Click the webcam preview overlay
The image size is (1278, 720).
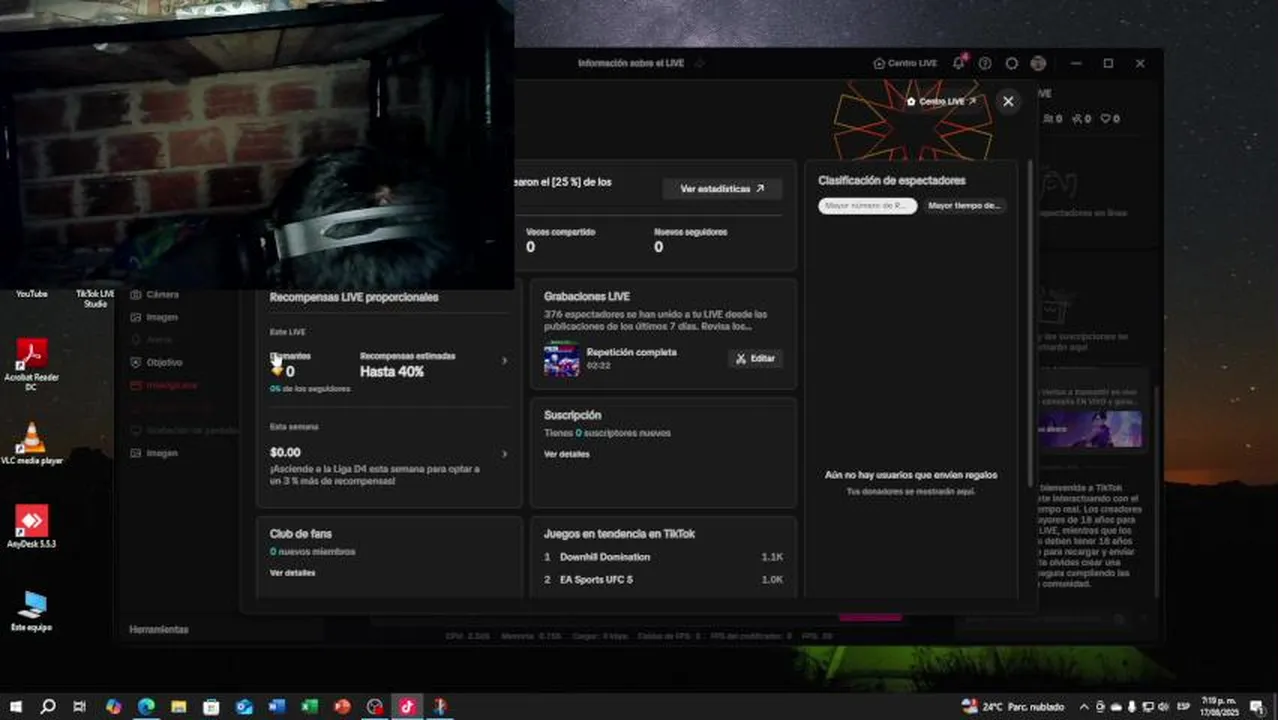pos(257,145)
